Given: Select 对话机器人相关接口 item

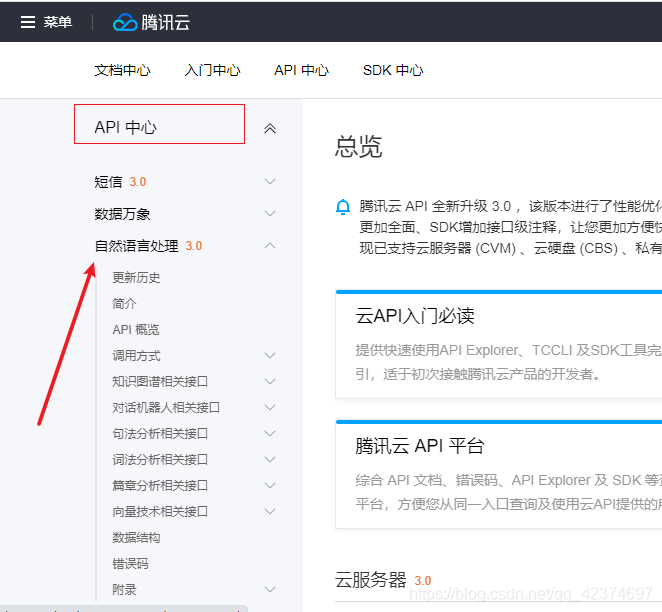Looking at the screenshot, I should pyautogui.click(x=166, y=408).
